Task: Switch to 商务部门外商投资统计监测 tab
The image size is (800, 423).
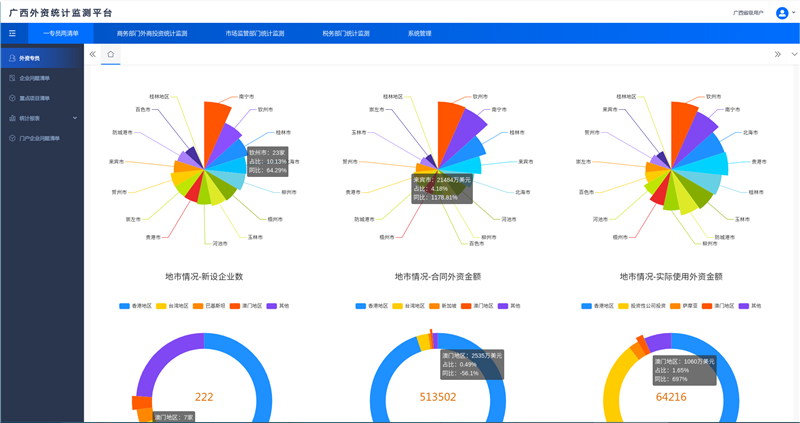Action: point(152,33)
